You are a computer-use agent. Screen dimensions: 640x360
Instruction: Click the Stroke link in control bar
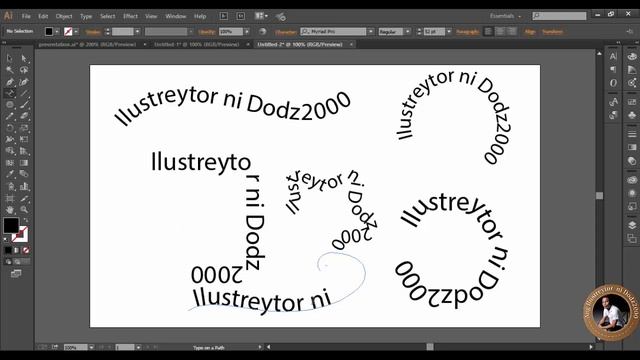93,32
